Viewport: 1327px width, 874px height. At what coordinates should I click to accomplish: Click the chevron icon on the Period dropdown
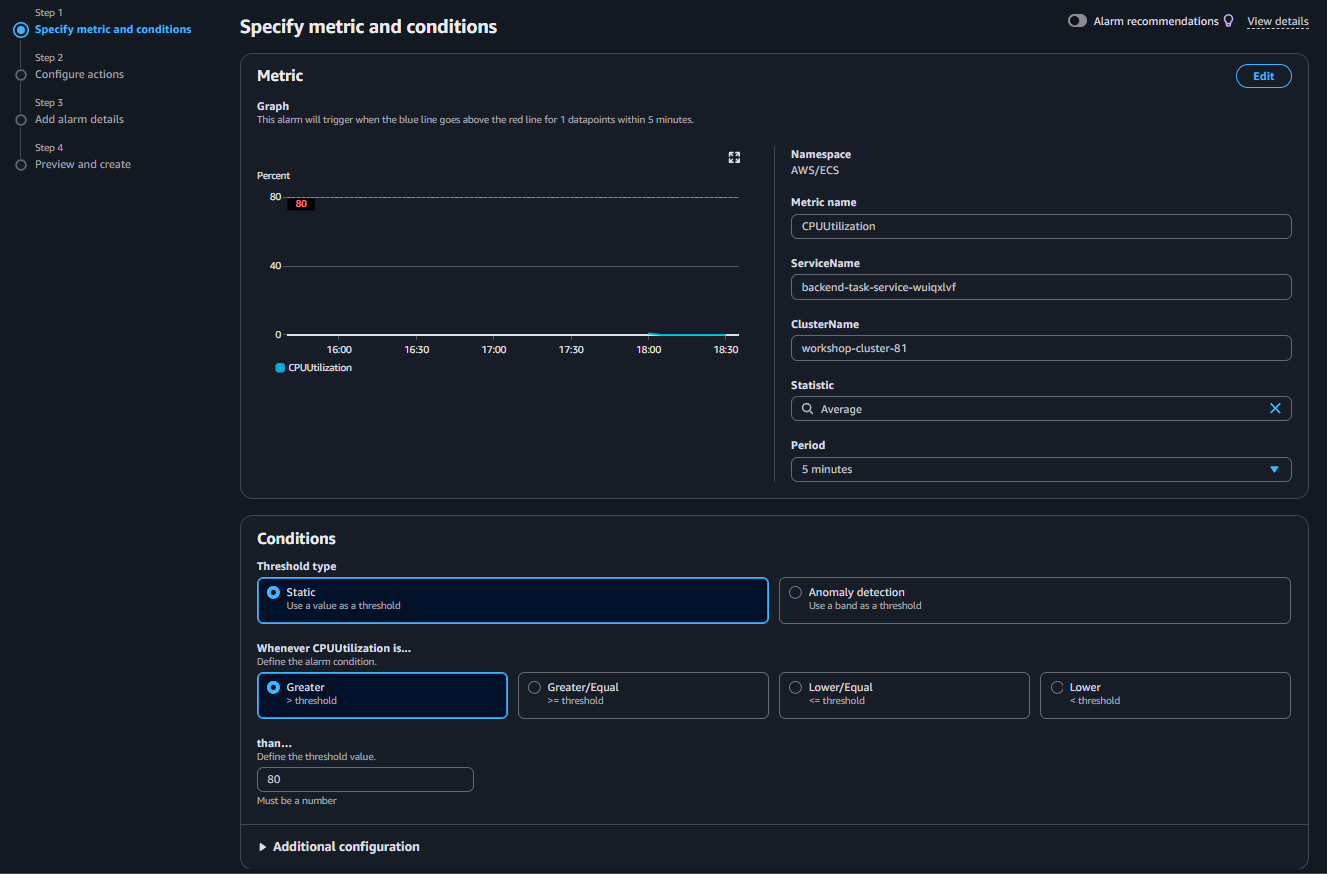1274,469
